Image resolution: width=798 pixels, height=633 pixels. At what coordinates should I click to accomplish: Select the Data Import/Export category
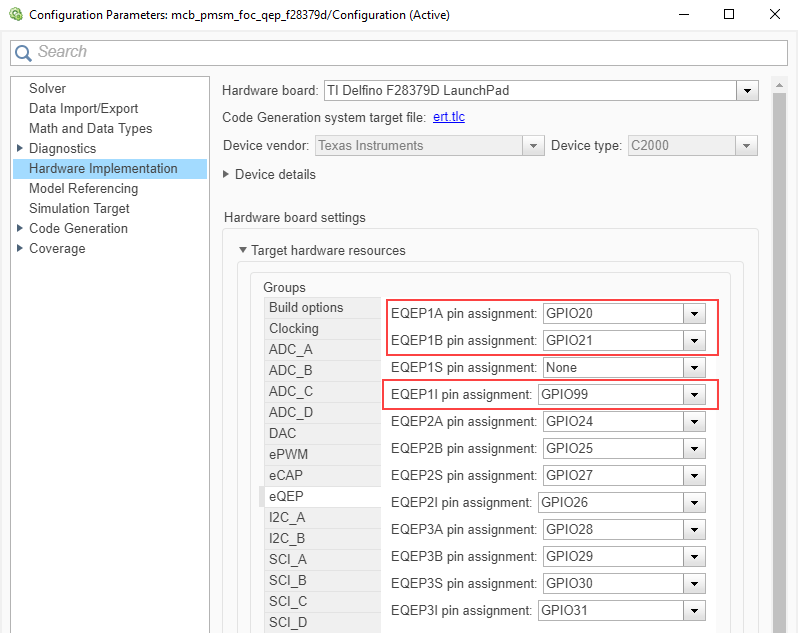(x=84, y=109)
